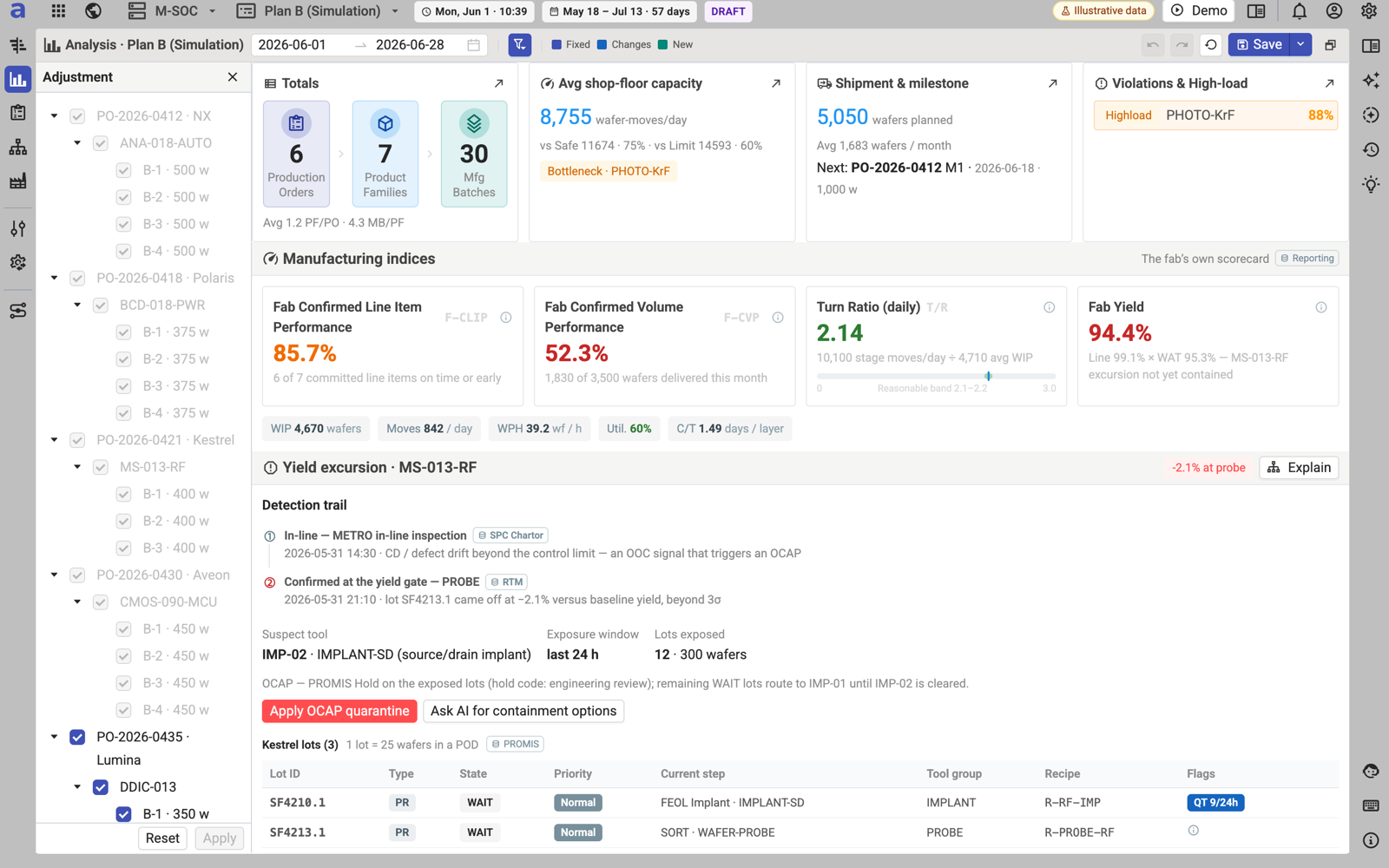This screenshot has height=868, width=1389.
Task: Open the hierarchy icon in left sidebar
Action: 17,148
